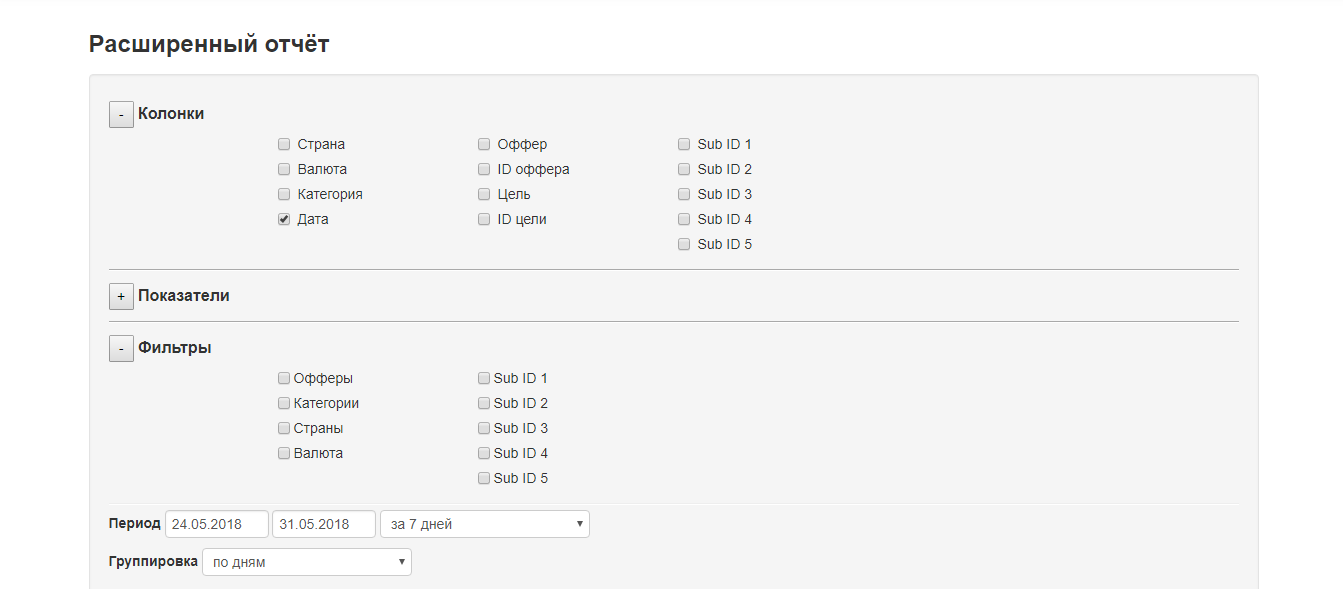This screenshot has height=589, width=1343.
Task: Uncheck the Дата column checkbox
Action: [x=284, y=219]
